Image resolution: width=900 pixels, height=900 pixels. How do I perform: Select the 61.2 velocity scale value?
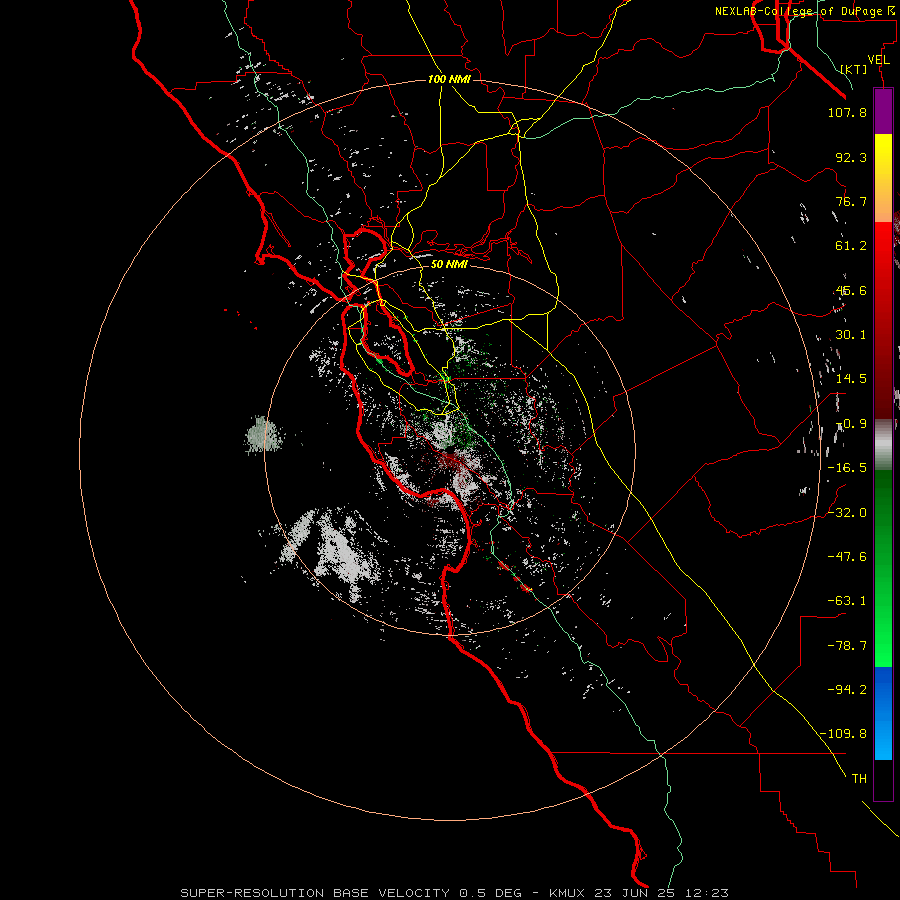851,246
